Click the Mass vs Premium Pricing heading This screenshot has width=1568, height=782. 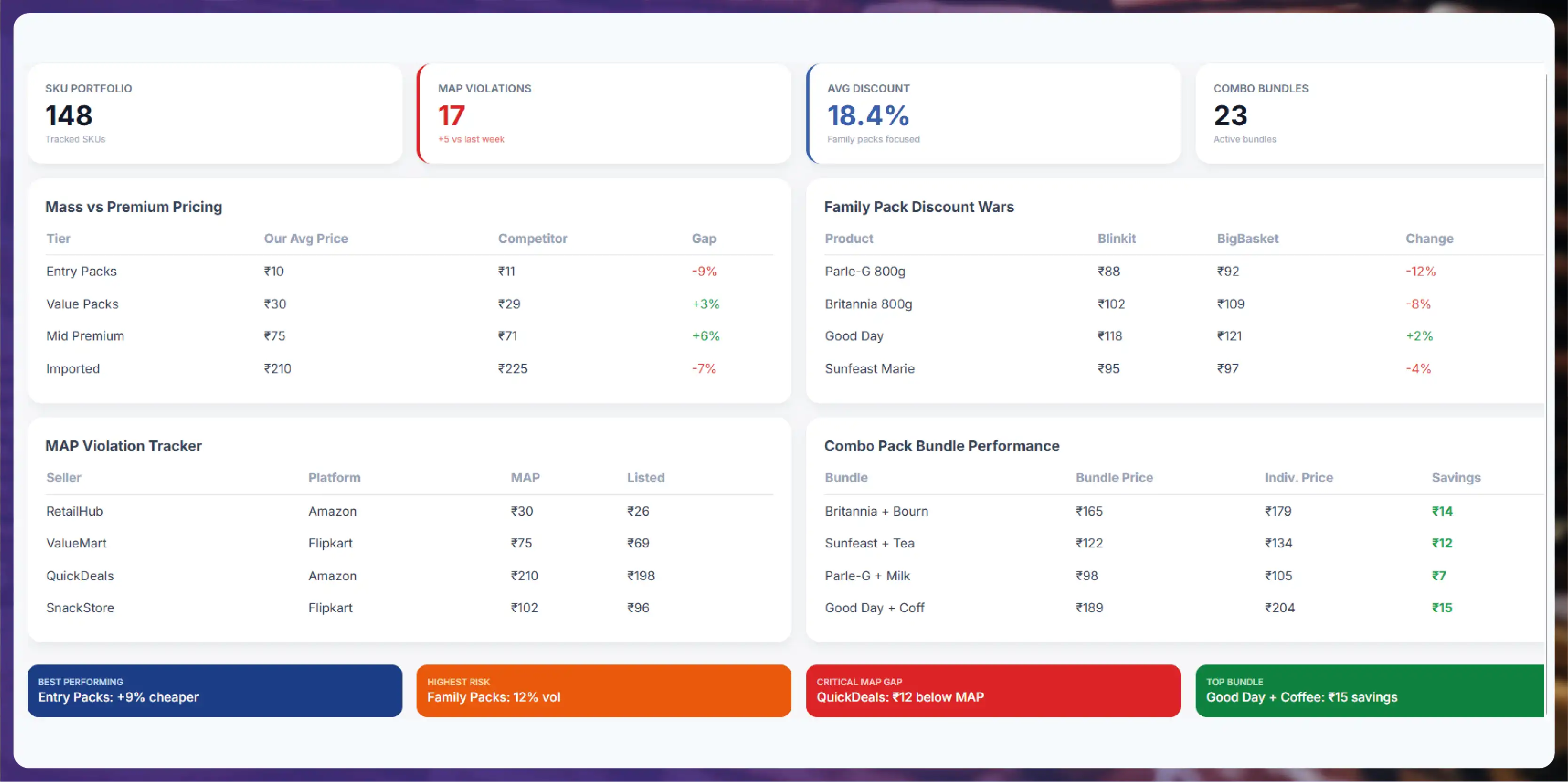[134, 207]
